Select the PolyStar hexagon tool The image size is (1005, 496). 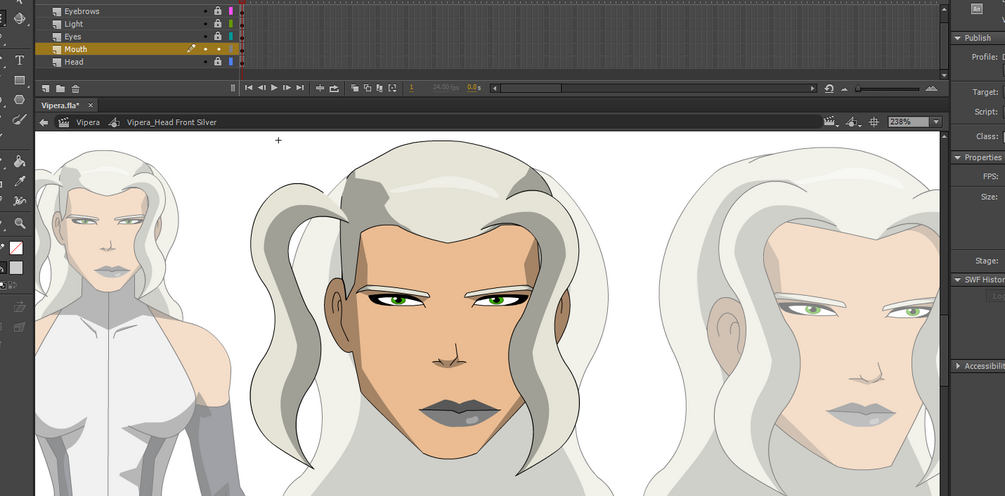[x=20, y=99]
